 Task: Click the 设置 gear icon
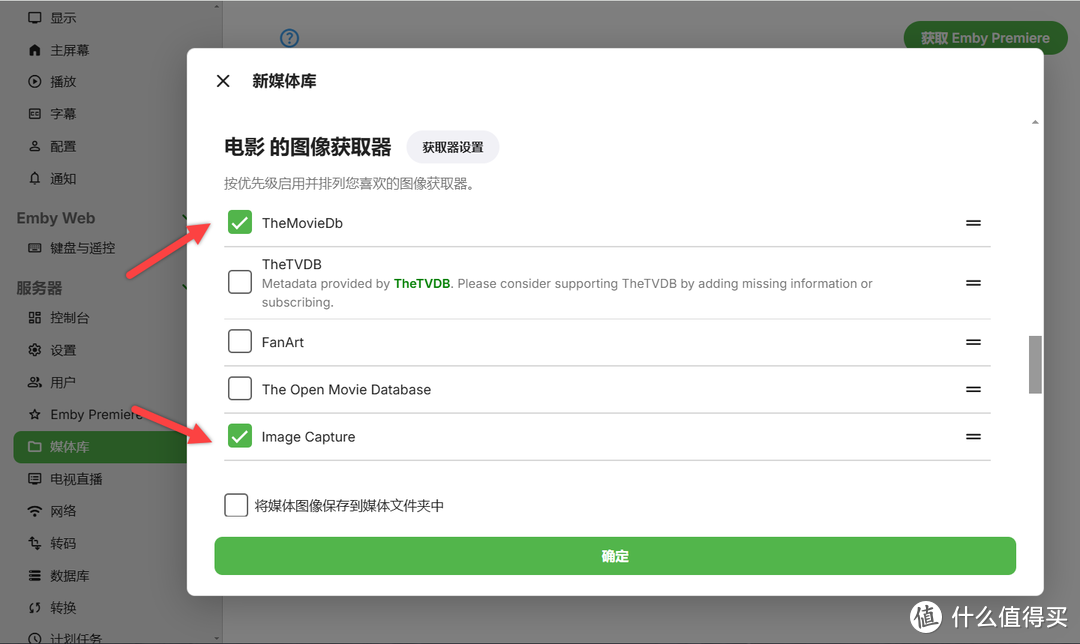(x=34, y=350)
